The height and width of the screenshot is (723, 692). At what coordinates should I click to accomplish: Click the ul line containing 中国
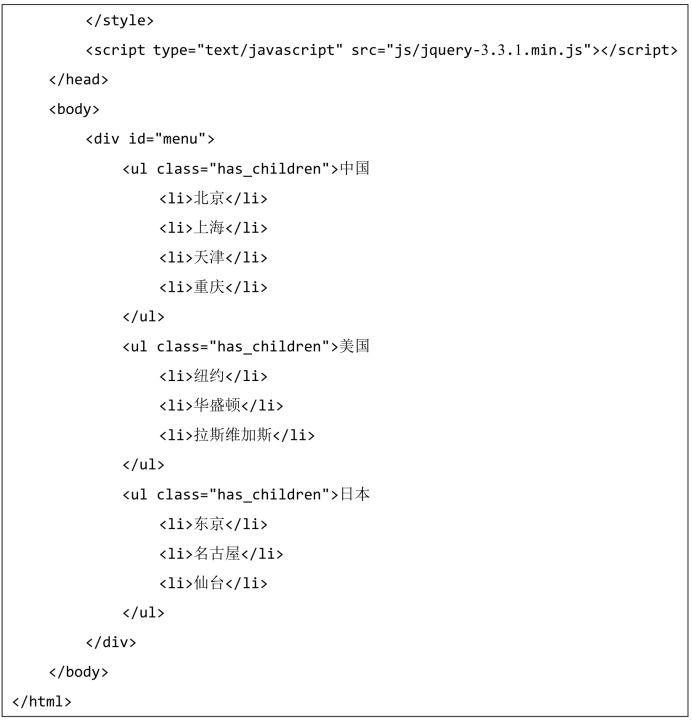[246, 169]
